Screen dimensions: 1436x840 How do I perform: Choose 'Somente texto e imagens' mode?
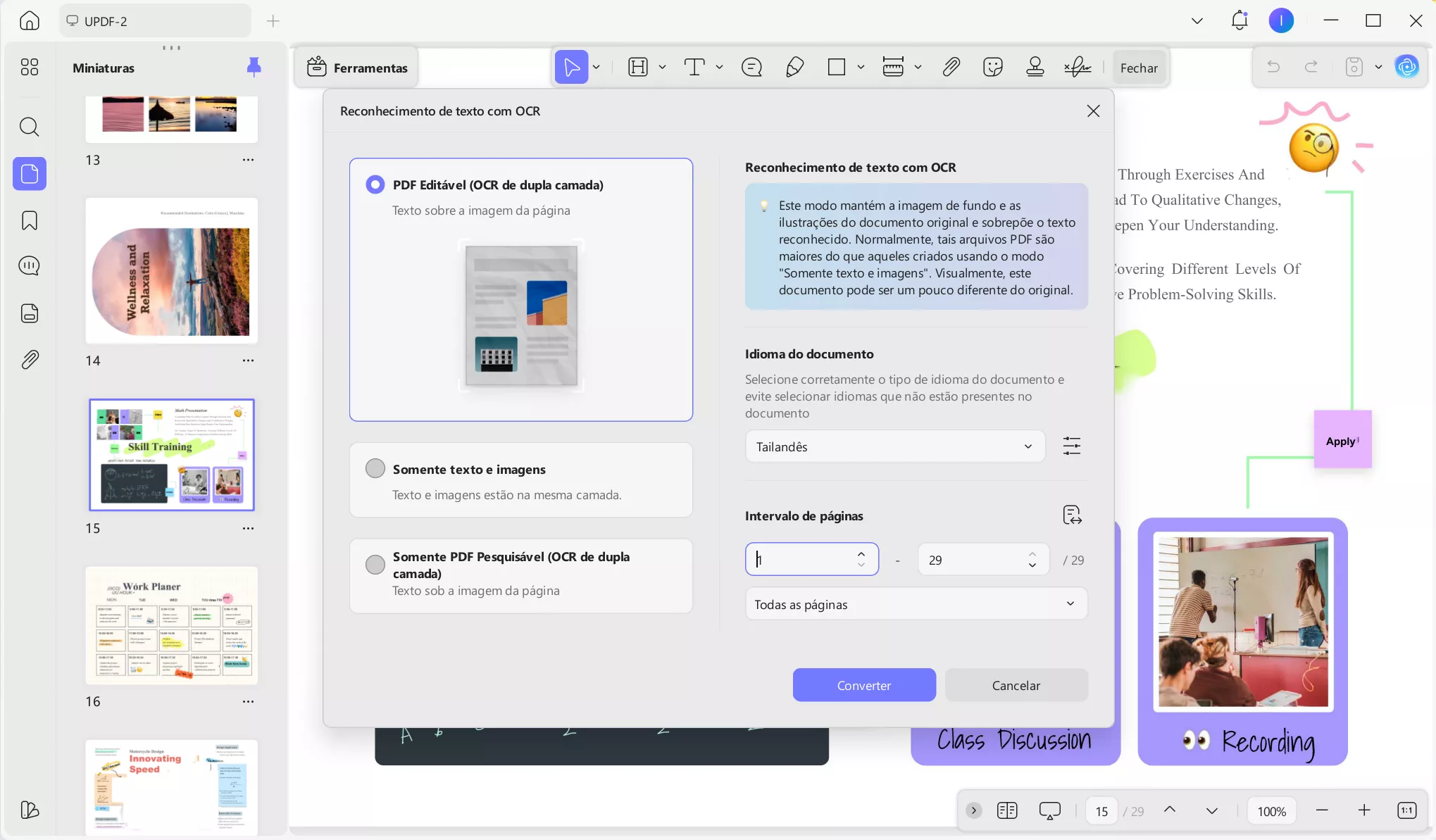click(x=375, y=468)
